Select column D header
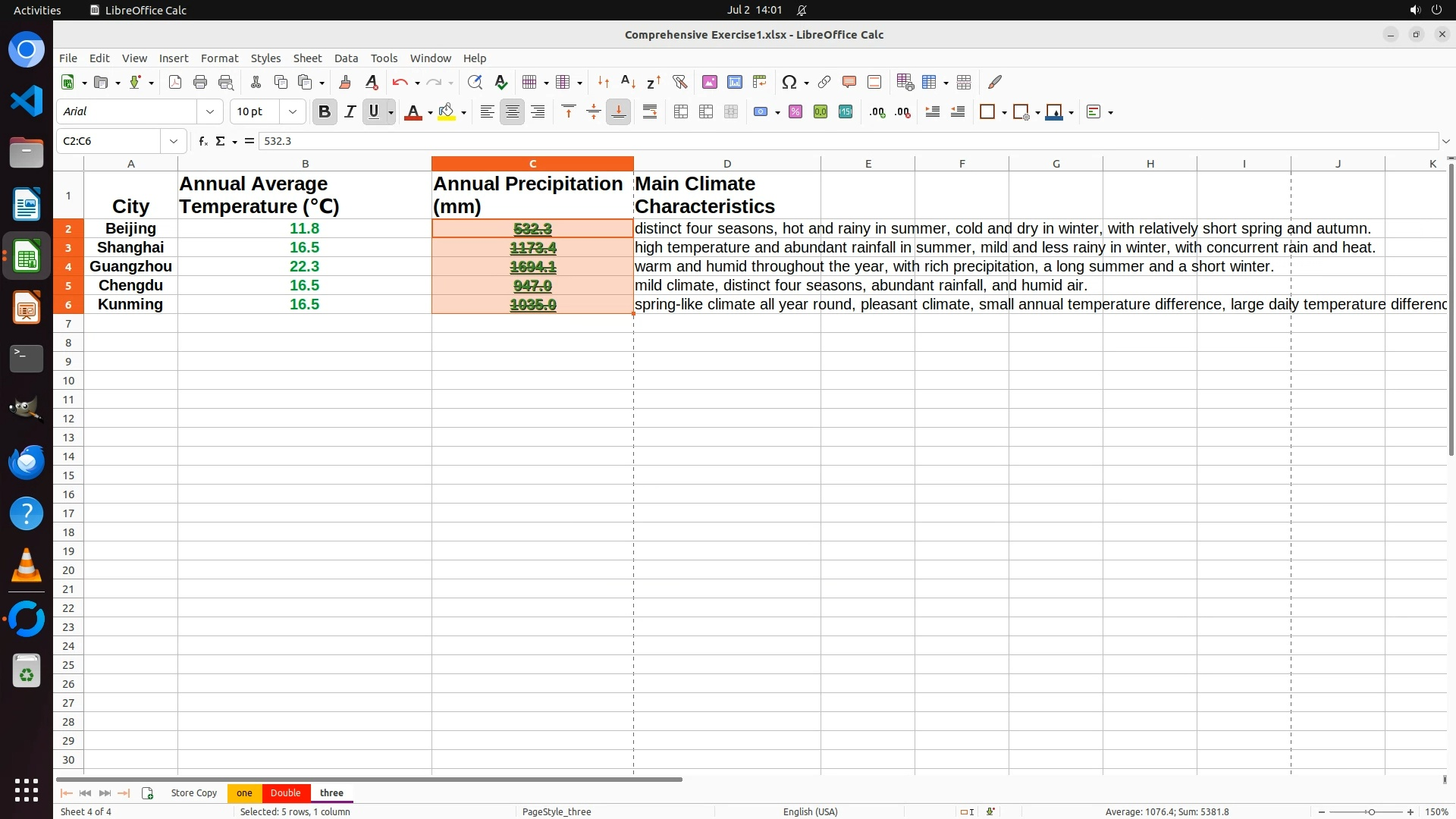 click(726, 164)
